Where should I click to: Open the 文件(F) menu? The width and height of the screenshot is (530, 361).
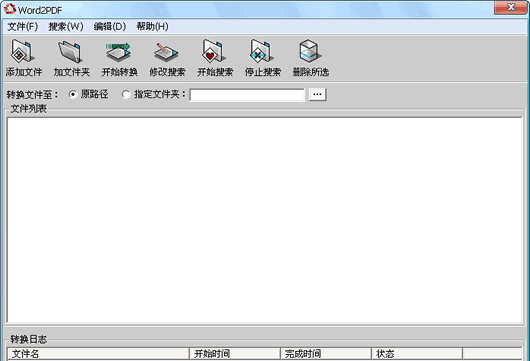tap(23, 26)
